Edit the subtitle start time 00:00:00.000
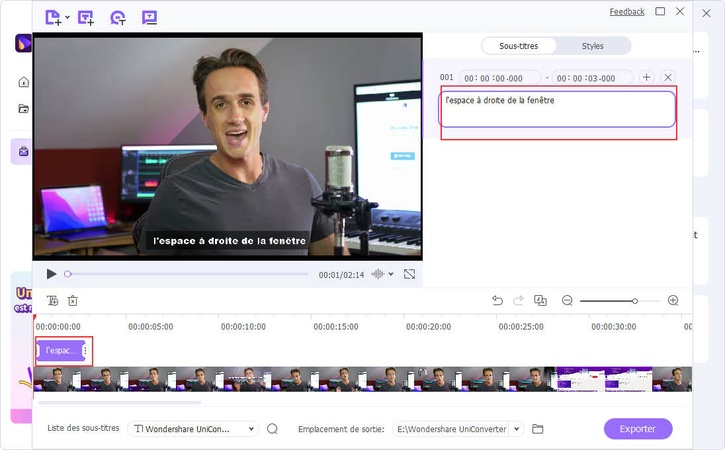 (499, 78)
